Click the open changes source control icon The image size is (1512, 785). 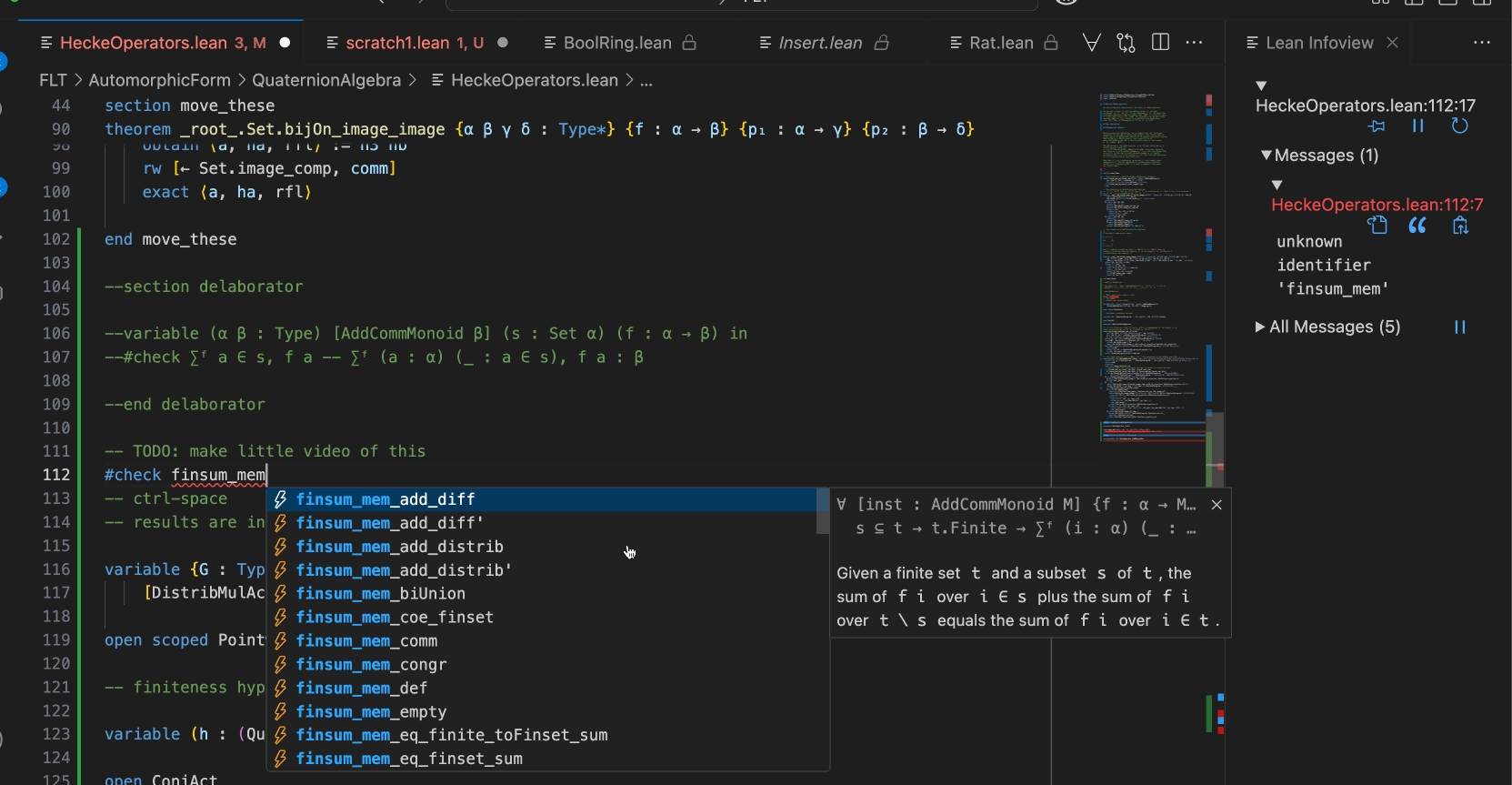pyautogui.click(x=1126, y=43)
